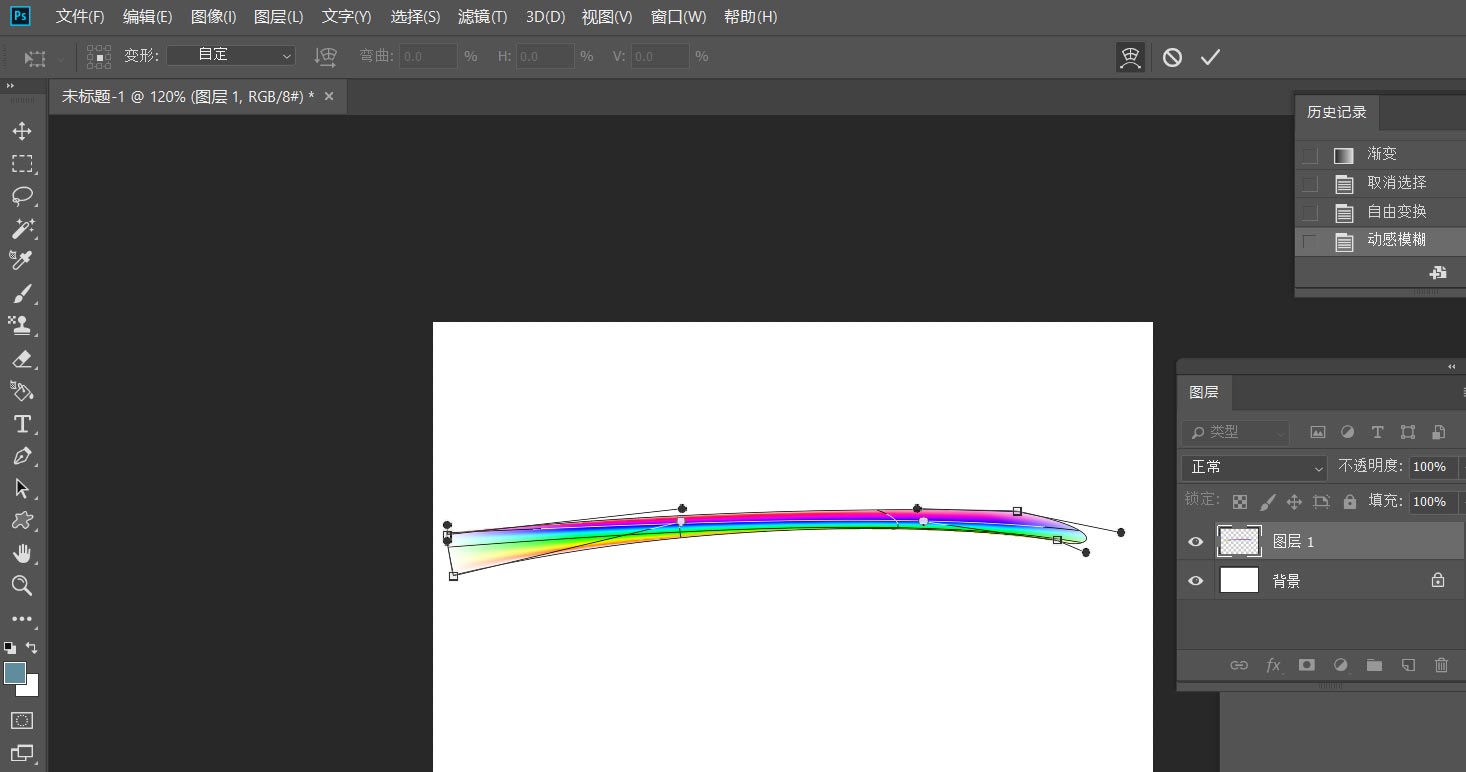This screenshot has width=1466, height=772.
Task: Select the Magic Wand tool
Action: (22, 228)
